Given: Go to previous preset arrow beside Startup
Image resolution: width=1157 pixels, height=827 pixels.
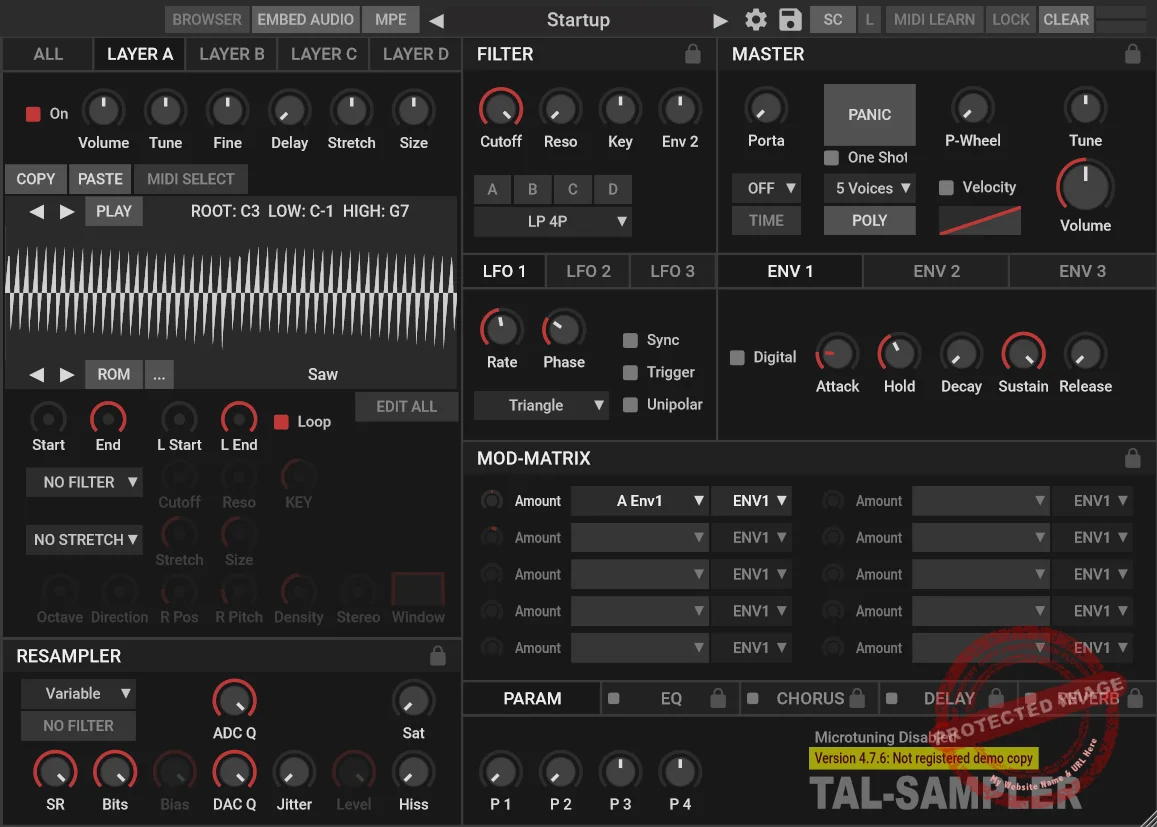Looking at the screenshot, I should pyautogui.click(x=437, y=21).
